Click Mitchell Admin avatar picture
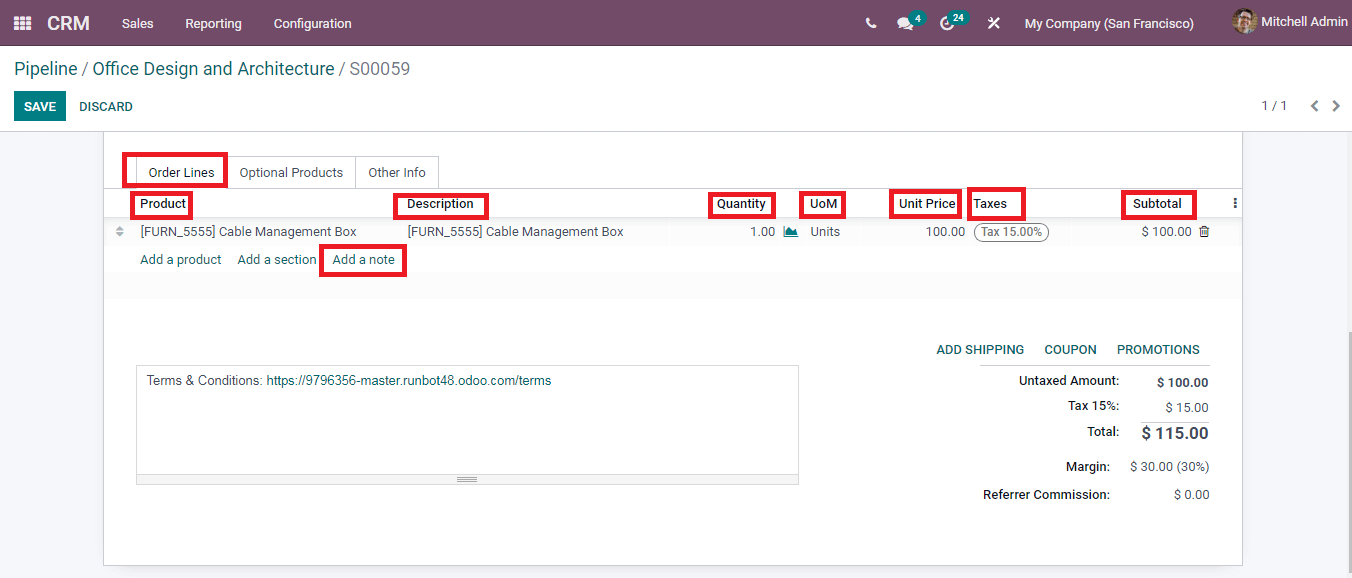This screenshot has height=578, width=1352. coord(1244,22)
